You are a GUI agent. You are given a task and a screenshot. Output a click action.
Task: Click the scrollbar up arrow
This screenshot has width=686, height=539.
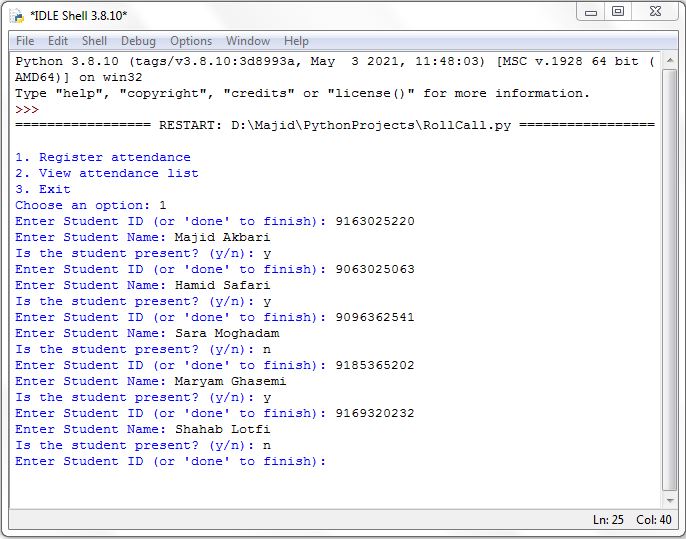pos(669,59)
